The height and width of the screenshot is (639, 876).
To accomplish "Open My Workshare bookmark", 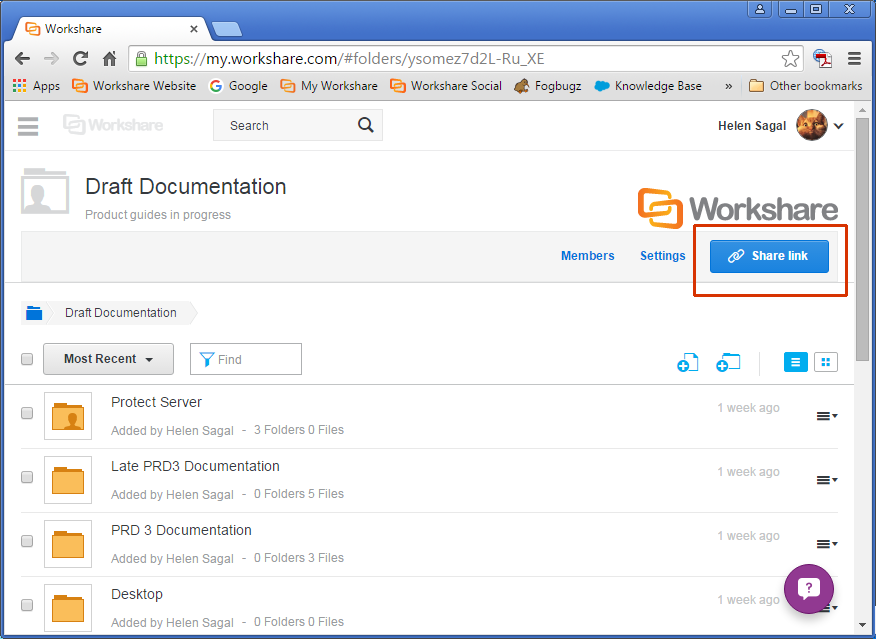I will [x=329, y=86].
